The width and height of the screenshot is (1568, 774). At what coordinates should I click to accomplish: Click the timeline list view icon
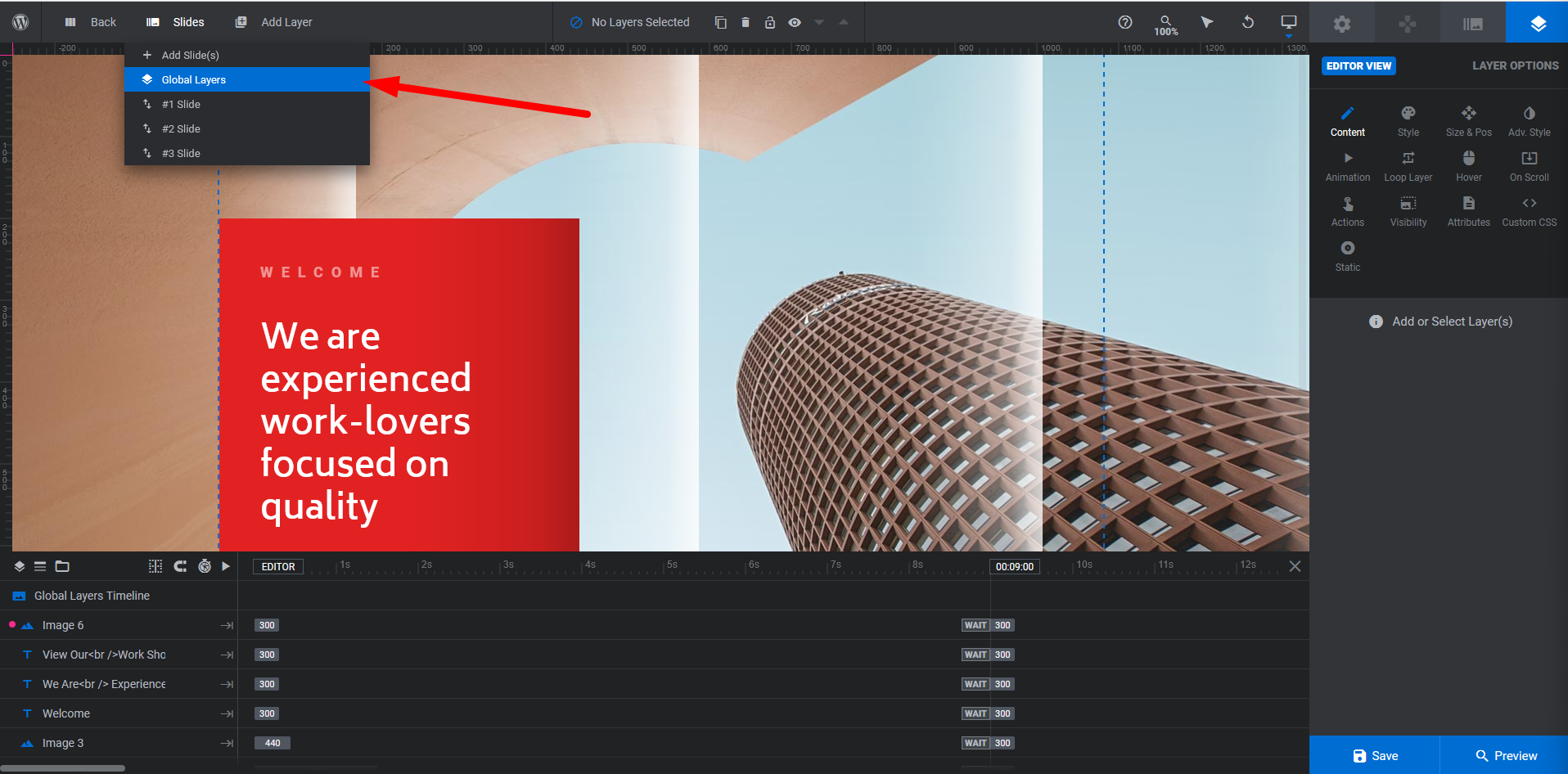pyautogui.click(x=40, y=566)
